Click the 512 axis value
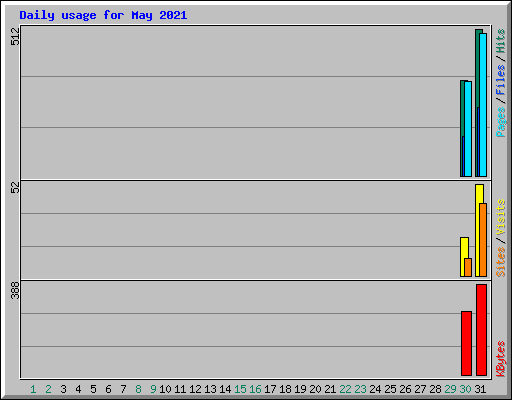 (x=15, y=36)
